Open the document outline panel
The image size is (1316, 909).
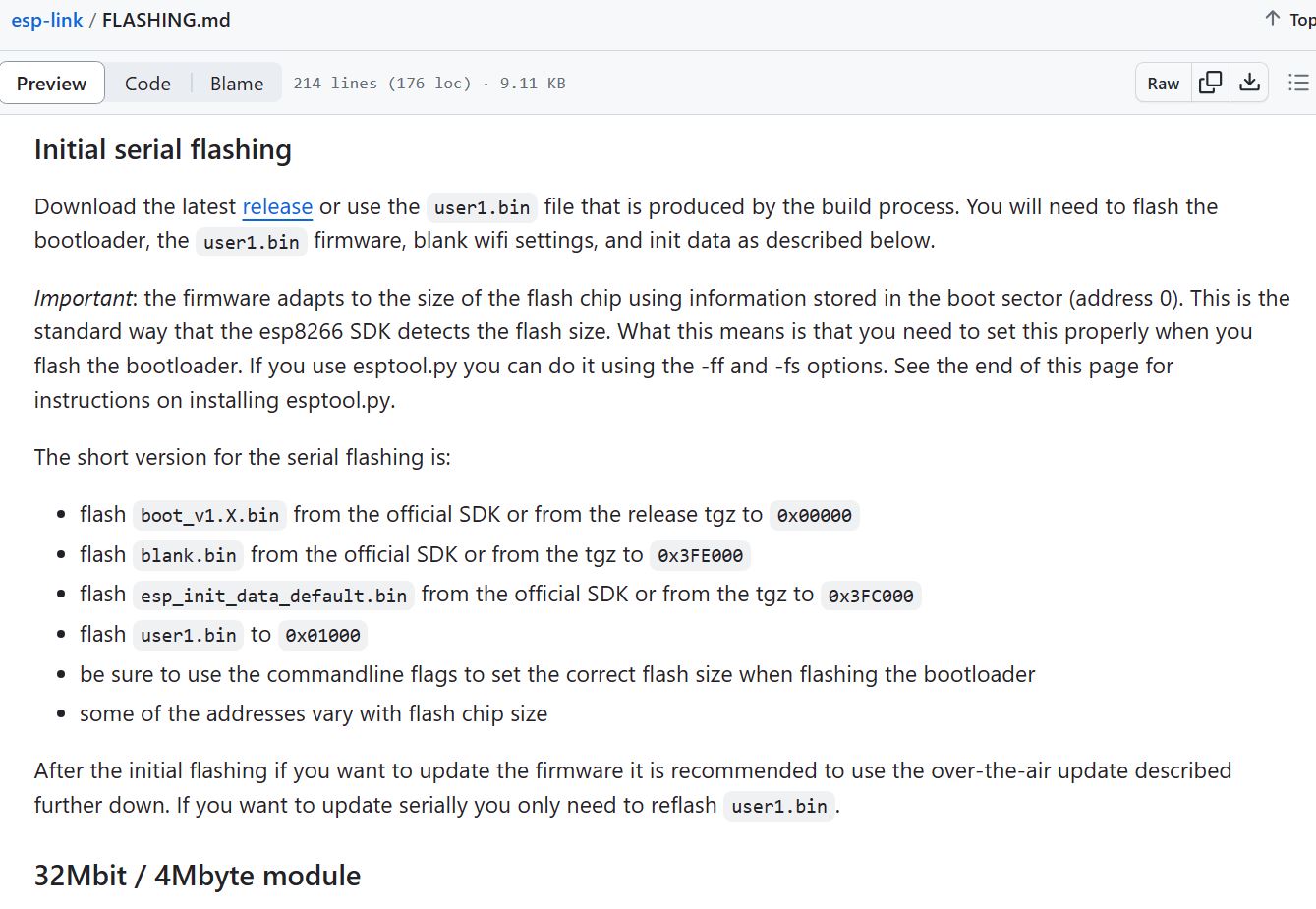click(1298, 83)
